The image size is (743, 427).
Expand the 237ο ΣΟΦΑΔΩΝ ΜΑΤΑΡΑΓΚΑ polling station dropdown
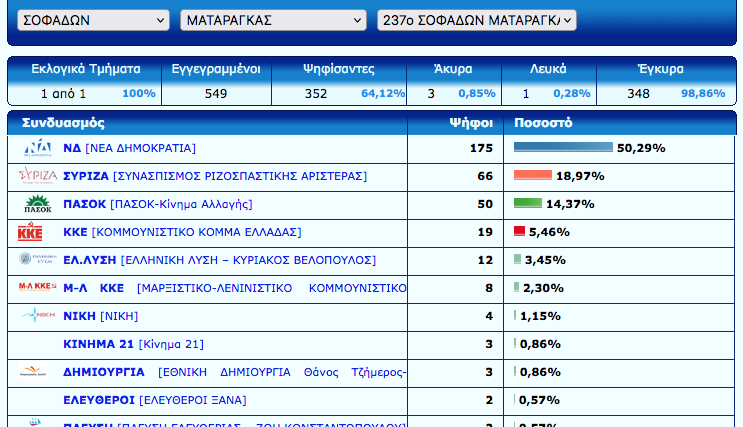click(x=477, y=20)
